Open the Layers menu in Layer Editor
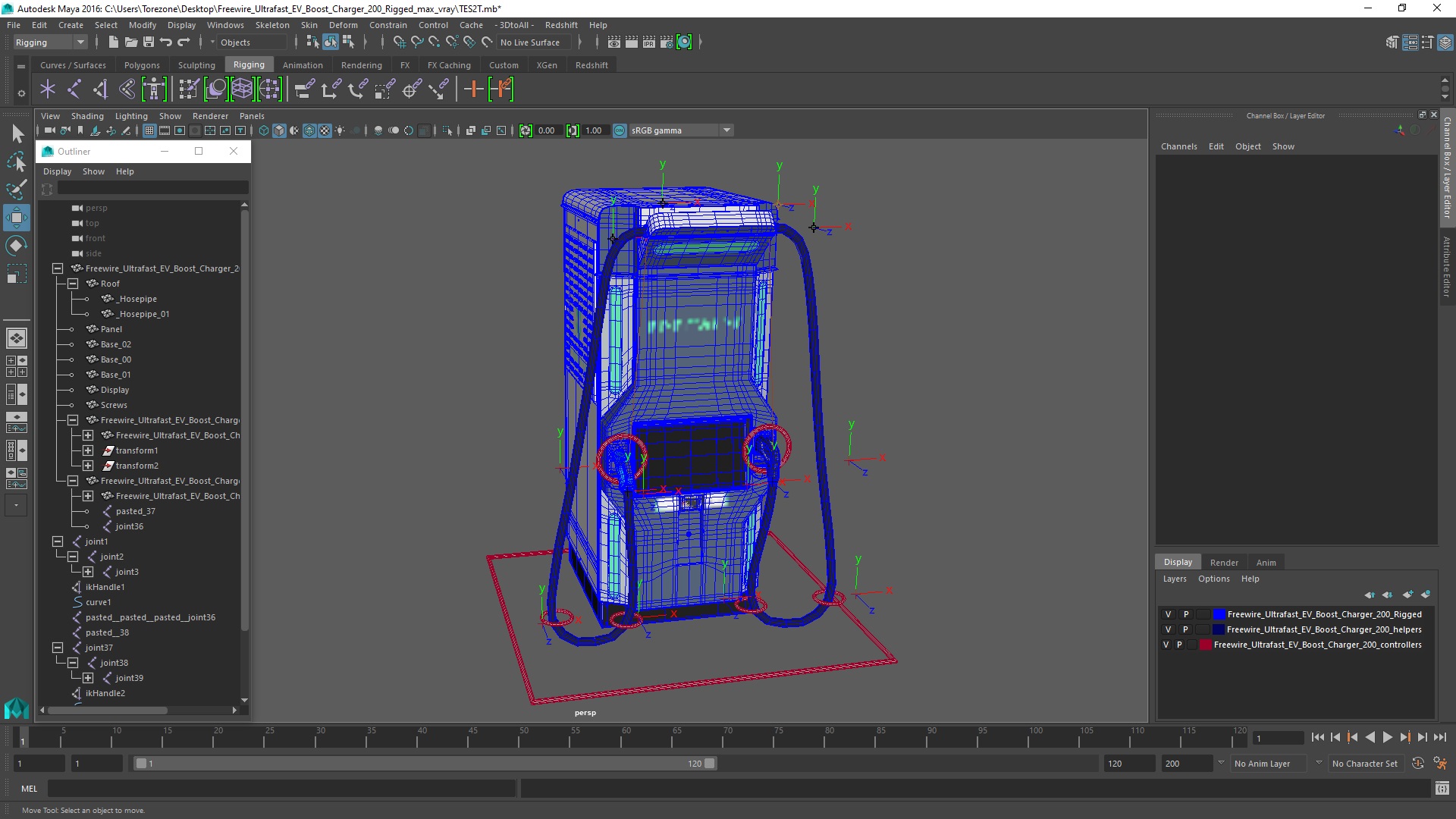This screenshot has height=819, width=1456. tap(1175, 579)
